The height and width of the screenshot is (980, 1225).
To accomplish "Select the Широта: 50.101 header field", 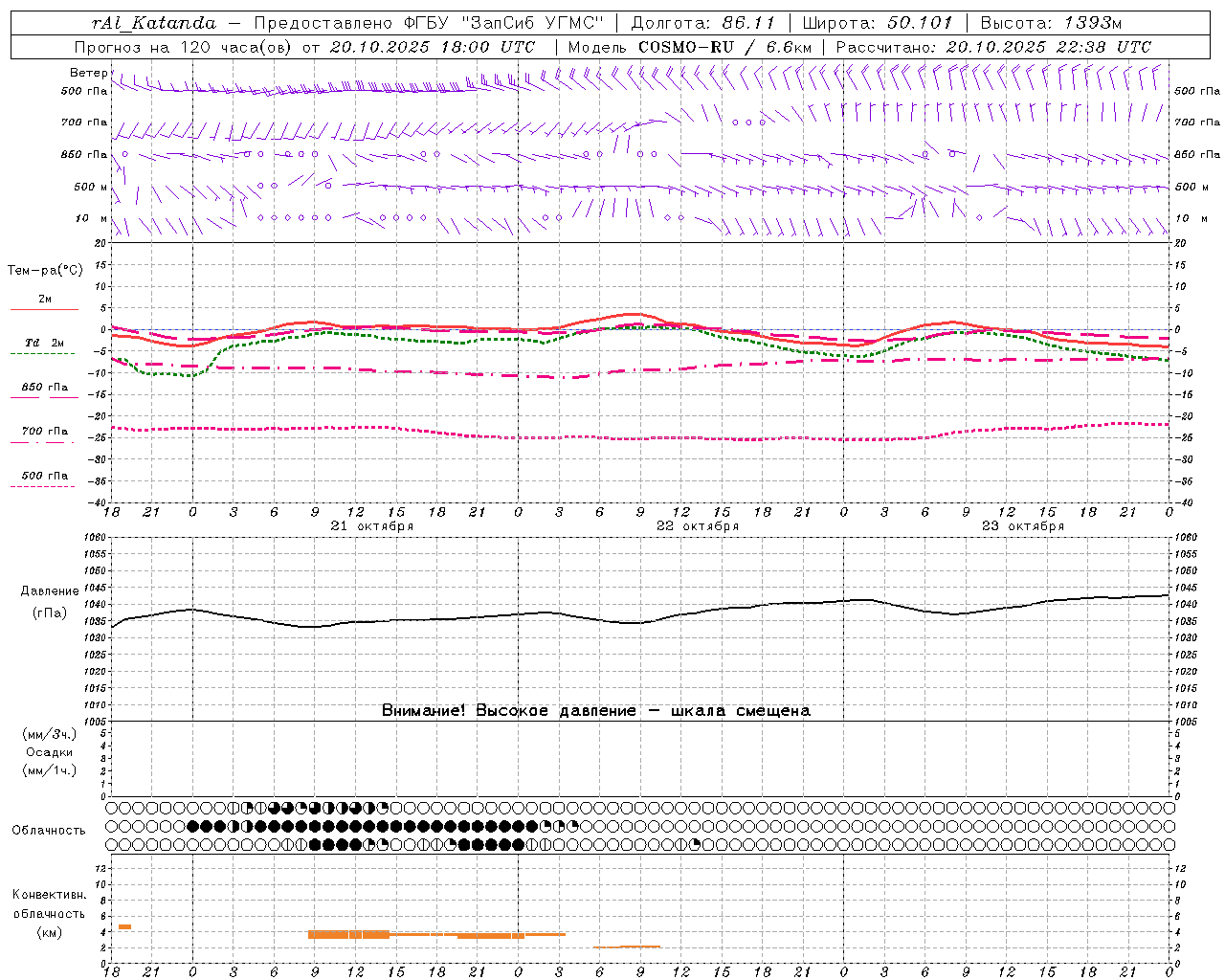I will 878,23.
